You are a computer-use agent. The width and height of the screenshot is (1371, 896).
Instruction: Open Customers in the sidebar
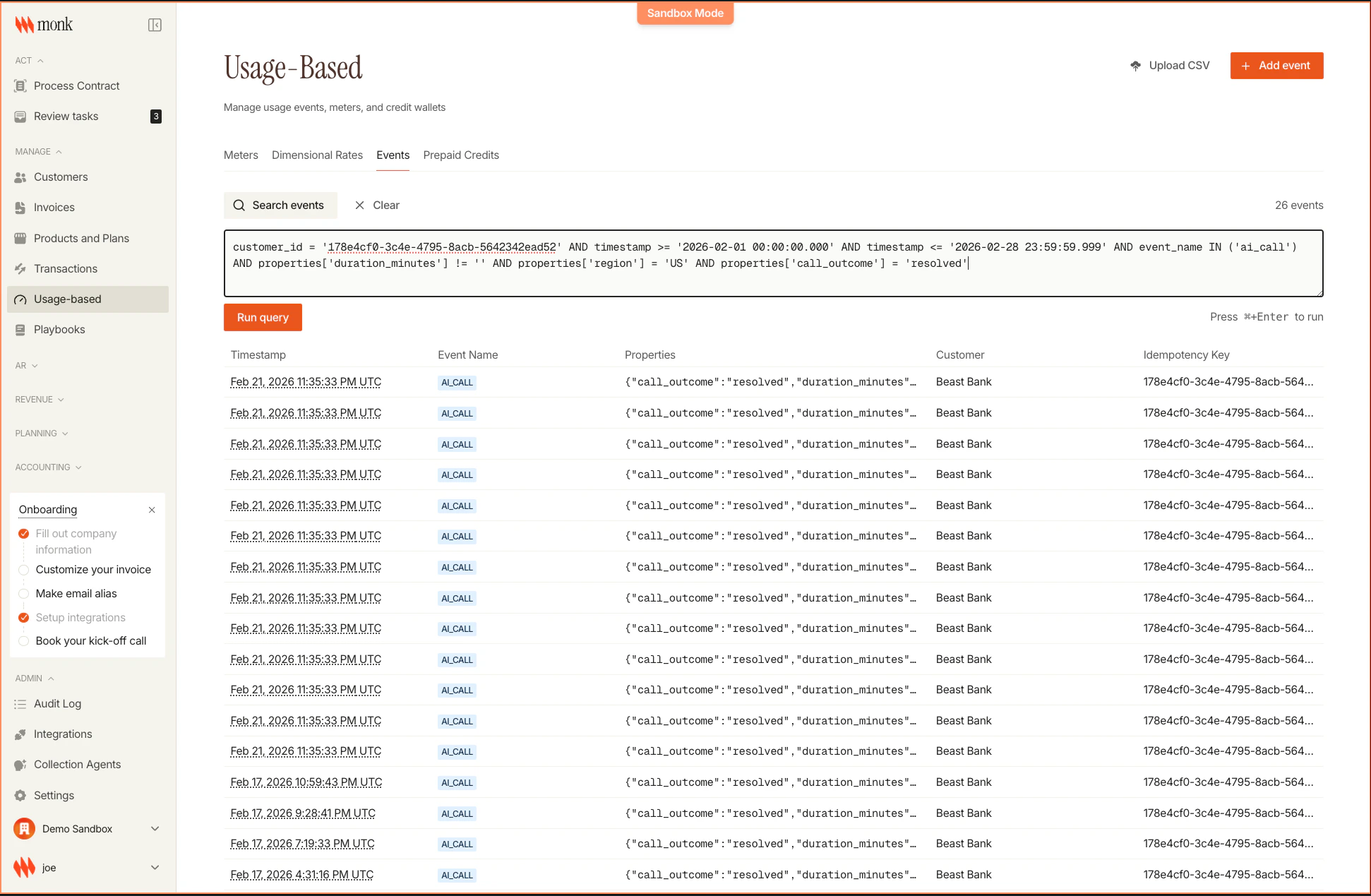click(88, 177)
